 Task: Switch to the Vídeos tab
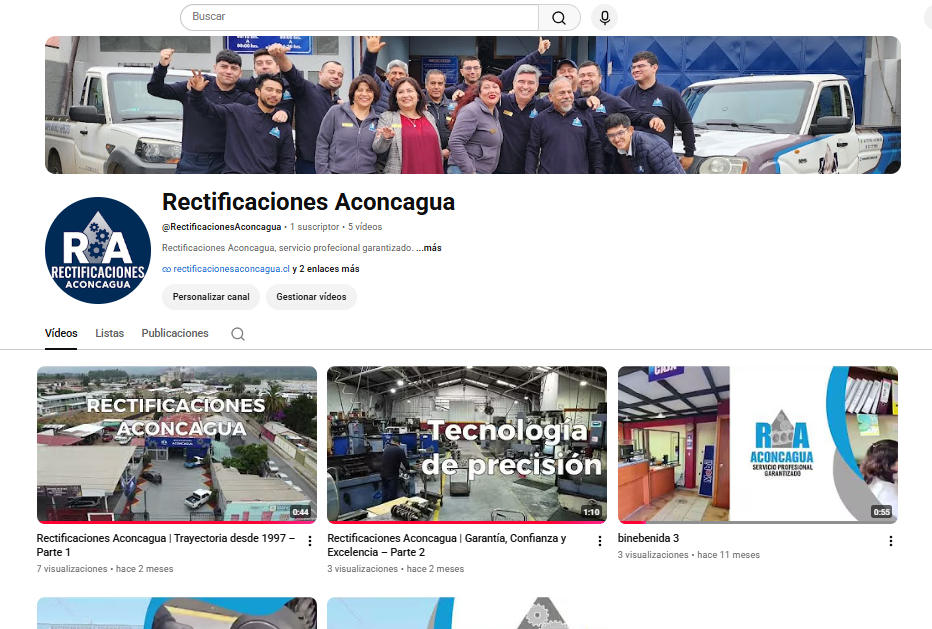pyautogui.click(x=61, y=334)
